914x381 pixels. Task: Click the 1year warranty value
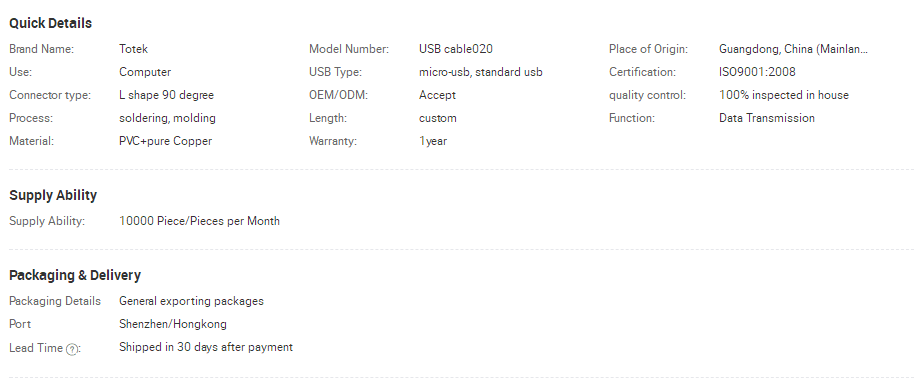tap(433, 141)
